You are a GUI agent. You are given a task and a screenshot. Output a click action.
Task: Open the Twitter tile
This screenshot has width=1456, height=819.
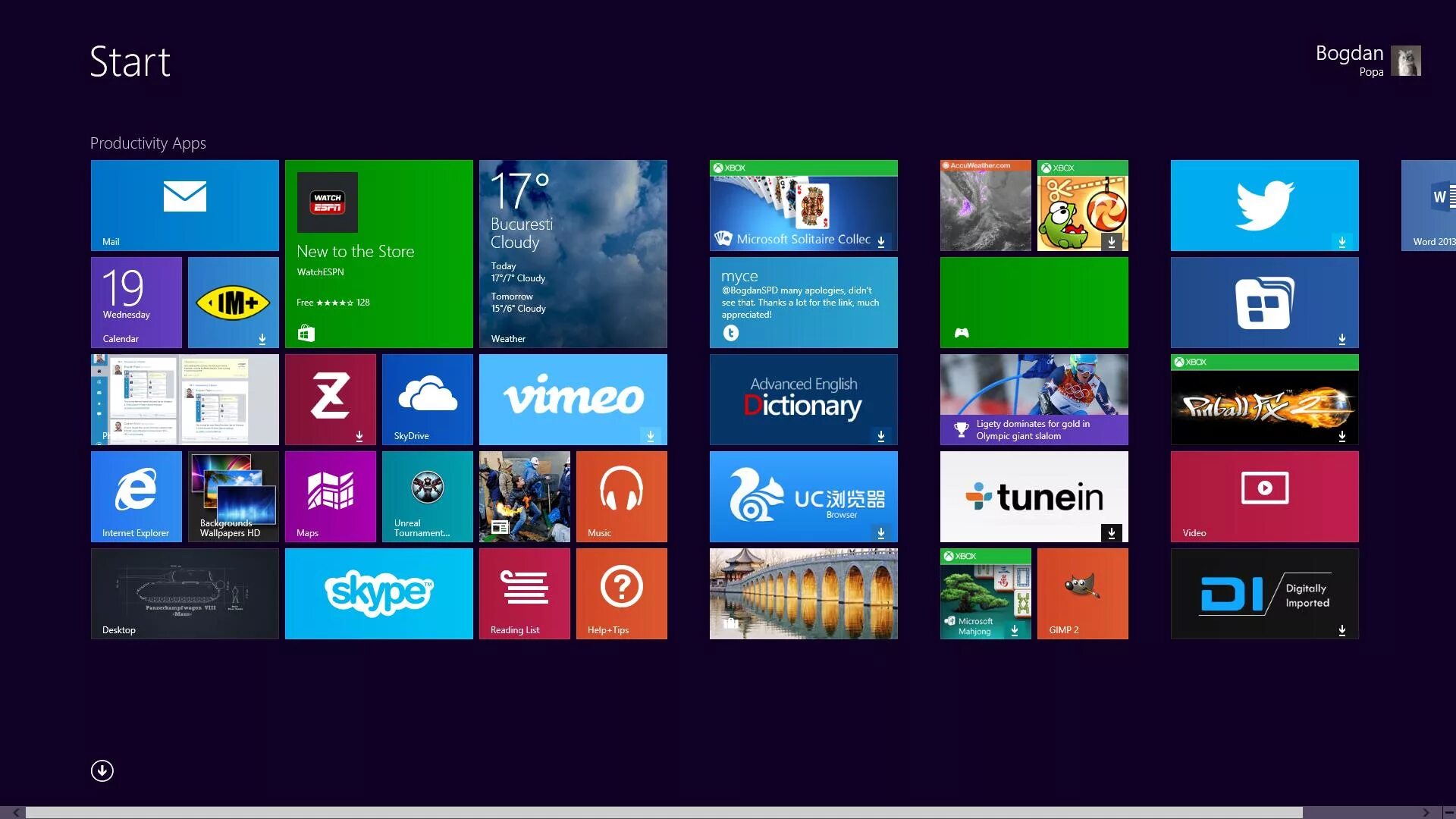tap(1264, 205)
